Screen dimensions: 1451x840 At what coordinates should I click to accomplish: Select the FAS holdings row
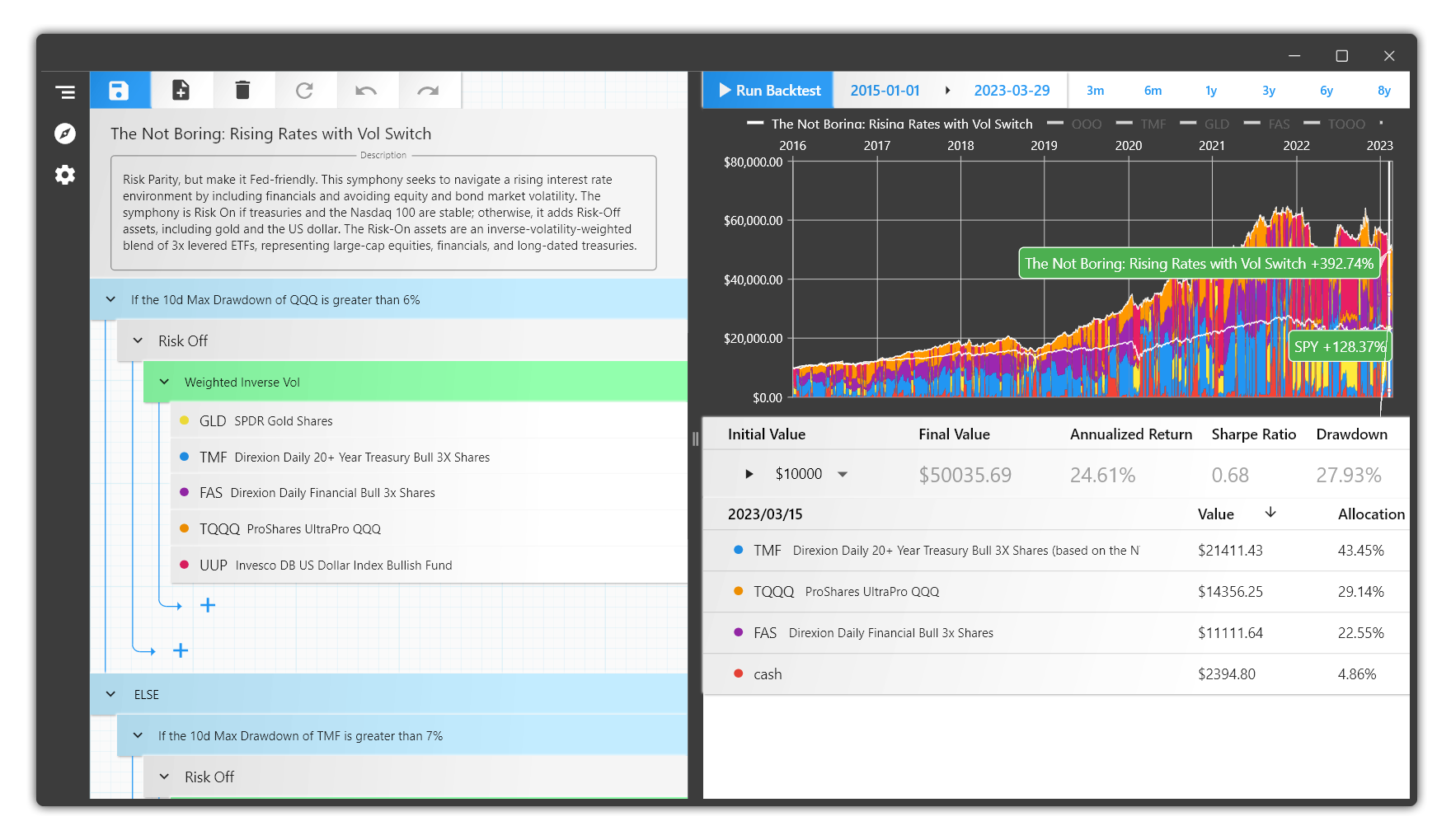1056,633
